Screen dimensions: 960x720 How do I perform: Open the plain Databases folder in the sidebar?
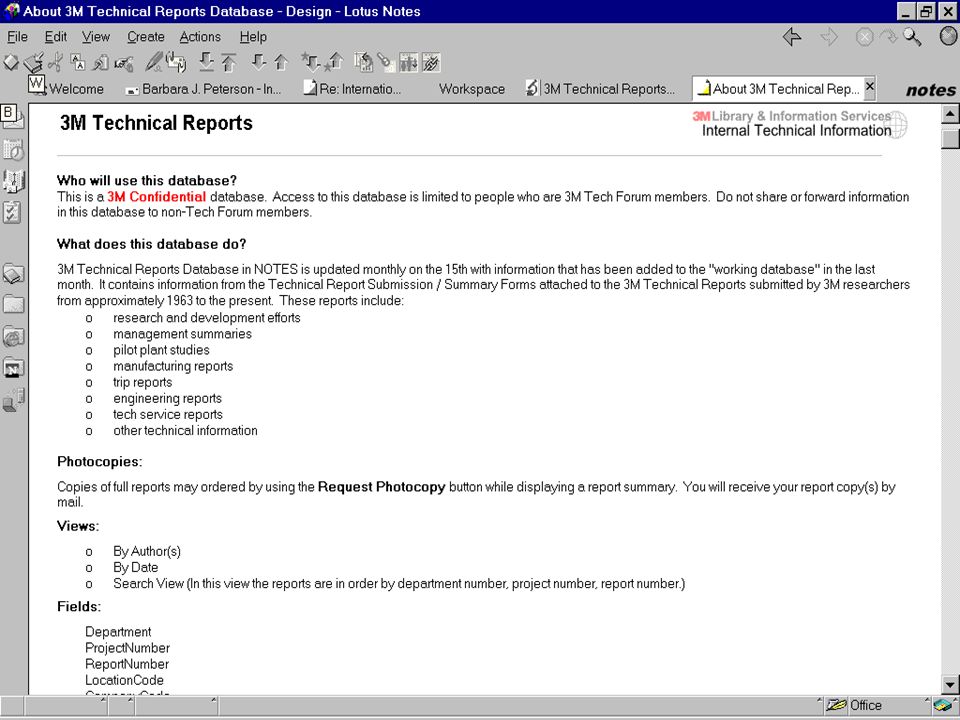13,304
